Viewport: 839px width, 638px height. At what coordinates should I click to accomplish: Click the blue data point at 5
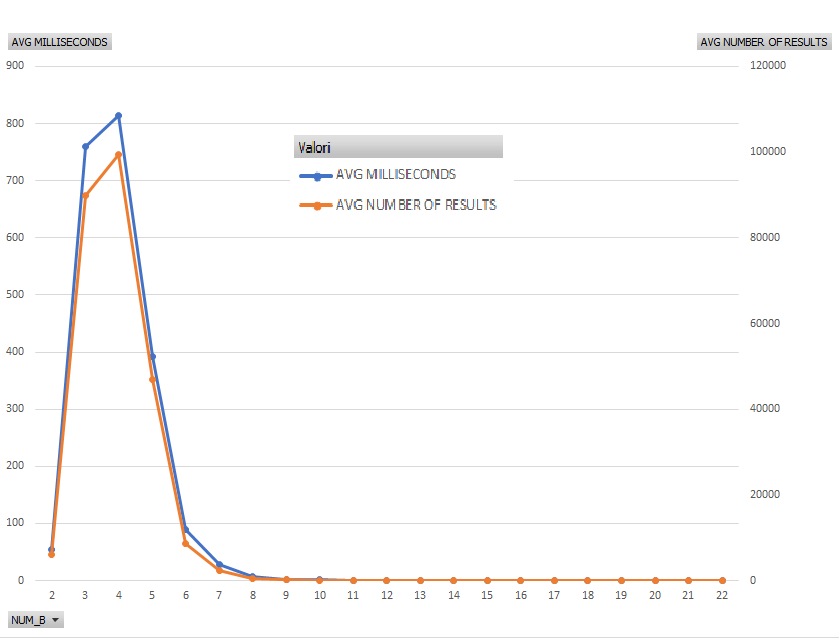click(x=152, y=356)
